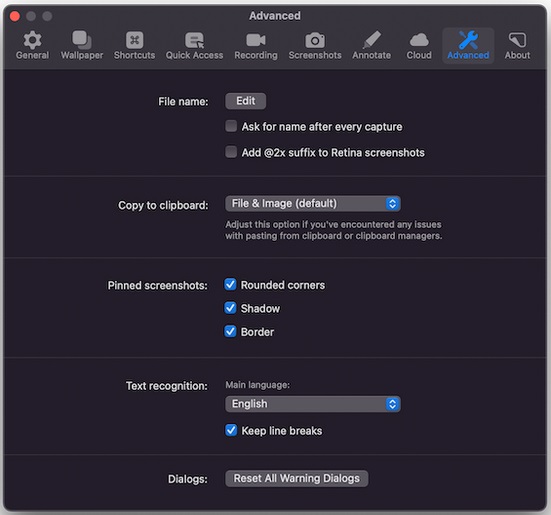Click Reset All Warning Dialogs button

297,478
